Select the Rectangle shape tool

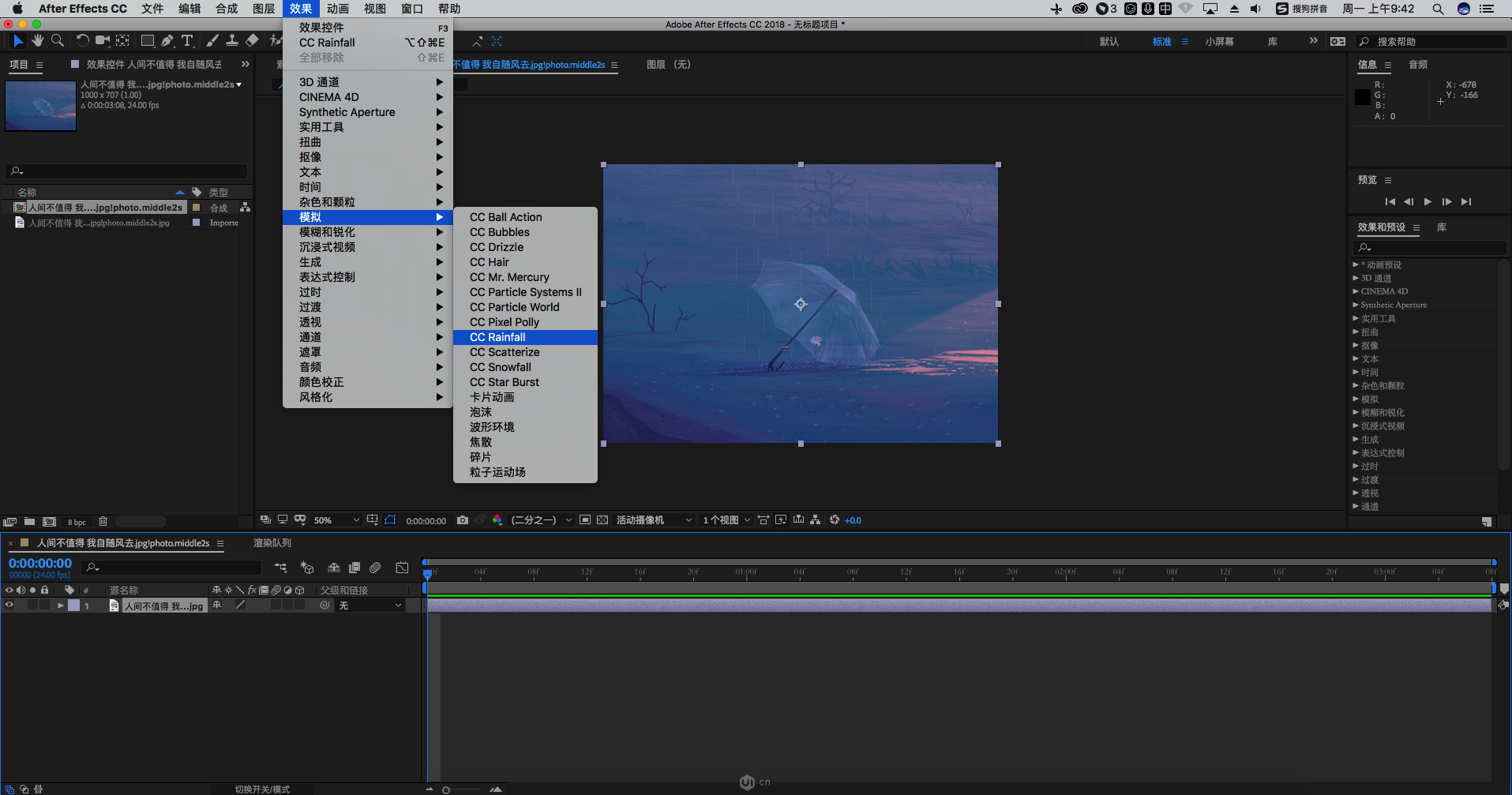[x=148, y=40]
